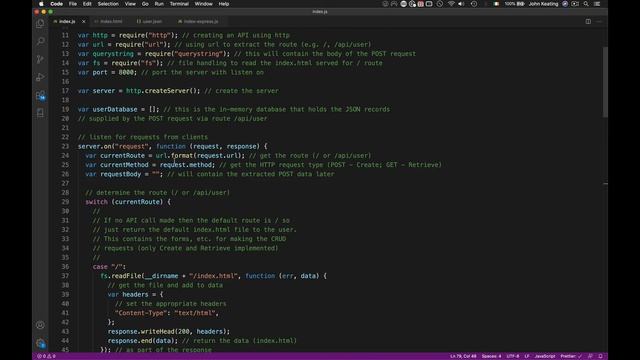Screen dimensions: 640x360
Task: Click line number 29 in gutter
Action: coord(65,202)
